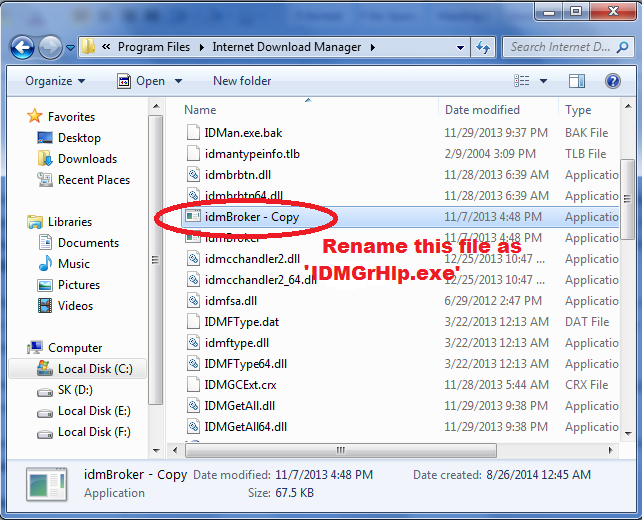Select Internet Download Manager breadcrumb
This screenshot has width=642, height=520.
point(287,47)
